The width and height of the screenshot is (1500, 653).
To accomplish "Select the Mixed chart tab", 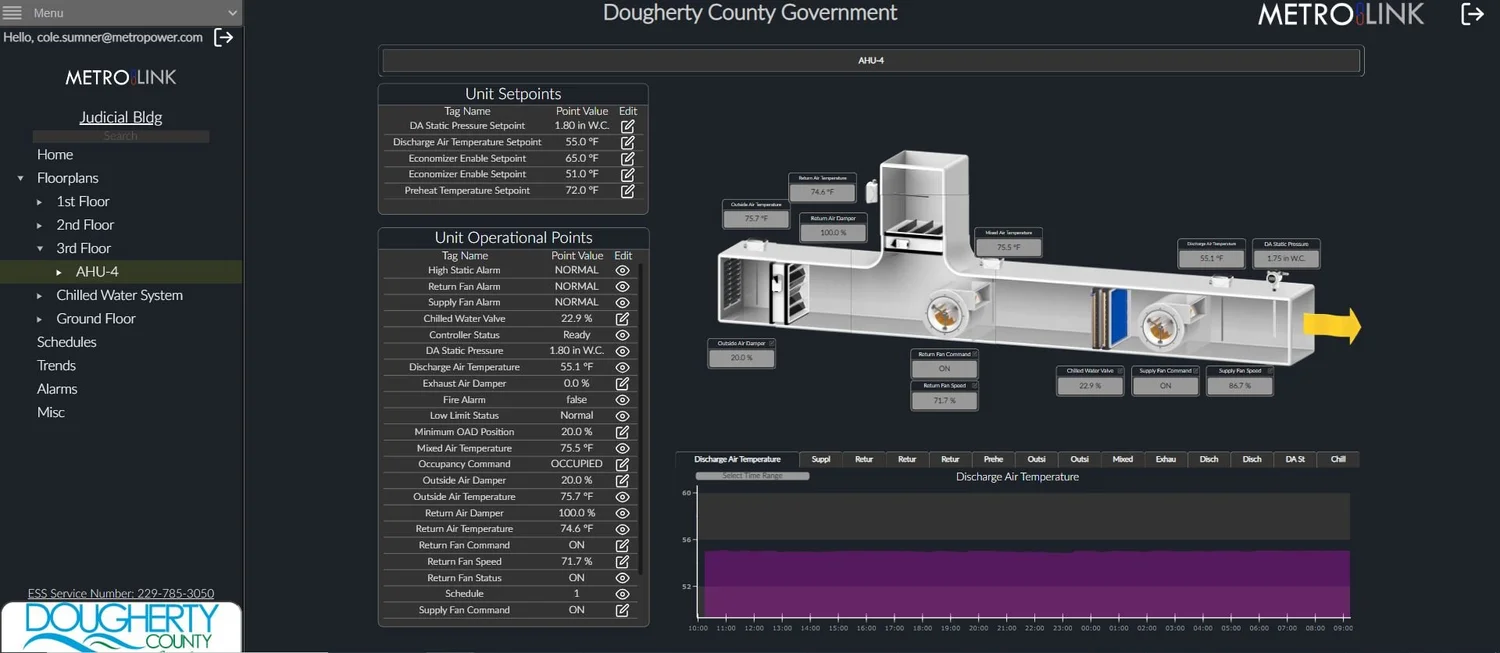I will [1121, 459].
